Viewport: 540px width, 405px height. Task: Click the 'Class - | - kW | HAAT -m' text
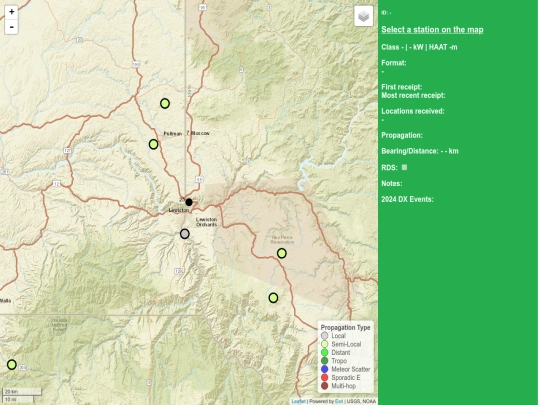coord(419,47)
